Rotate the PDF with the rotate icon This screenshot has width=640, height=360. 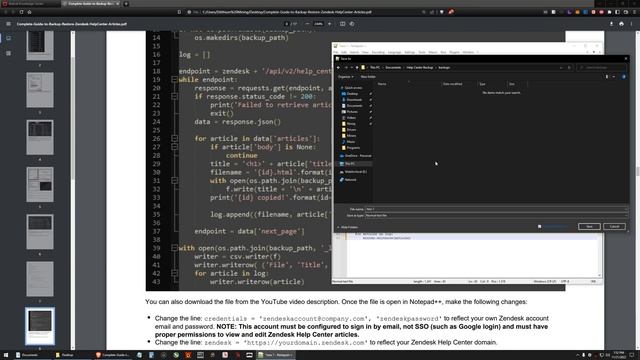pos(352,24)
